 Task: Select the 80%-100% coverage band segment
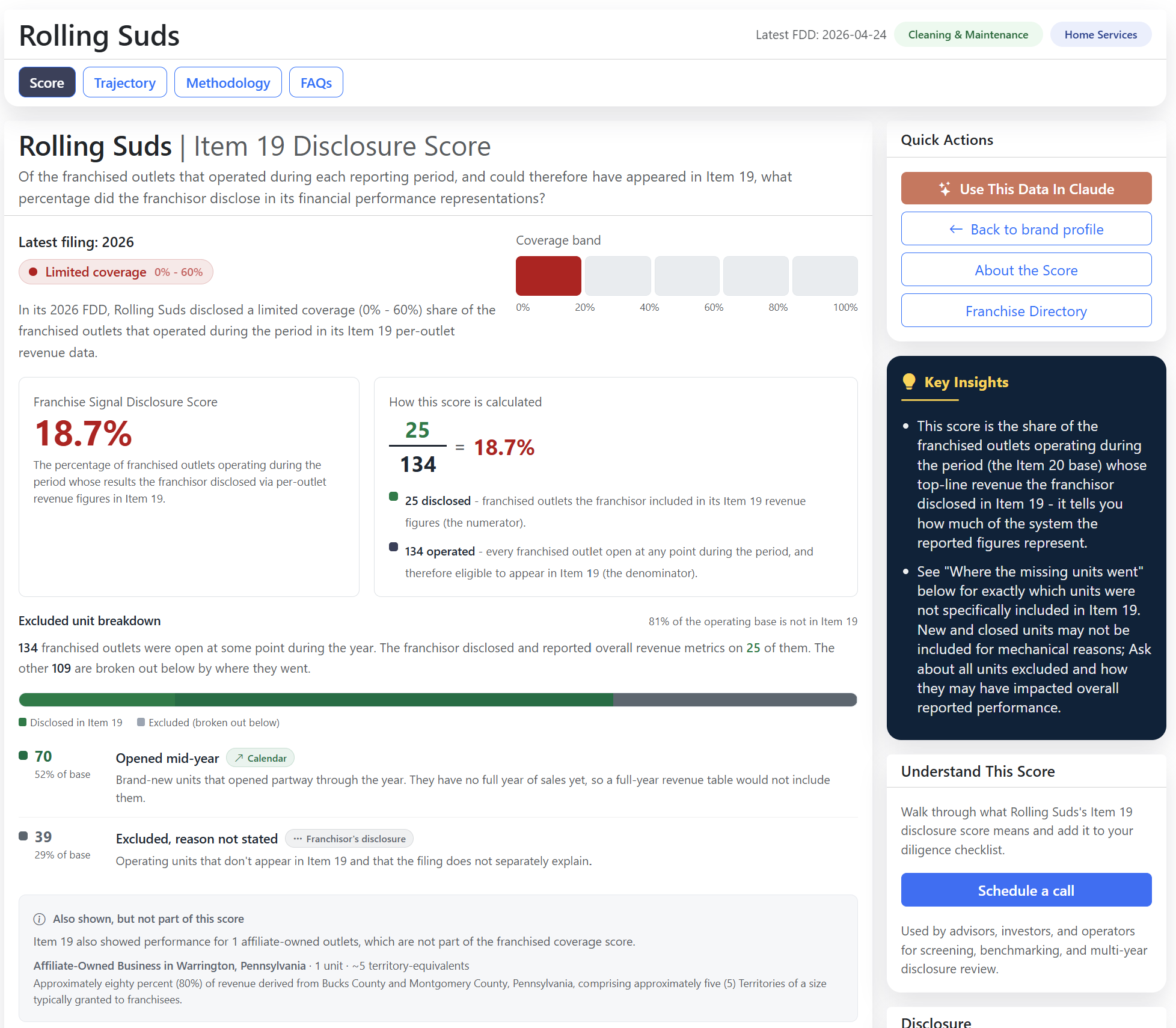825,275
